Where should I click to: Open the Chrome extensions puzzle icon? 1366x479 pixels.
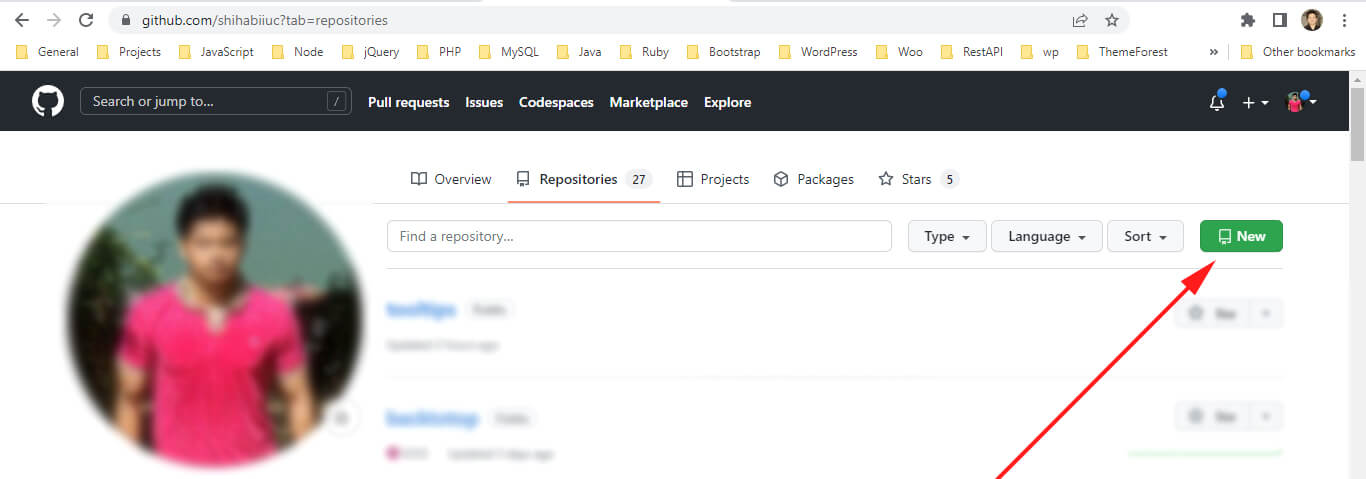click(x=1247, y=20)
